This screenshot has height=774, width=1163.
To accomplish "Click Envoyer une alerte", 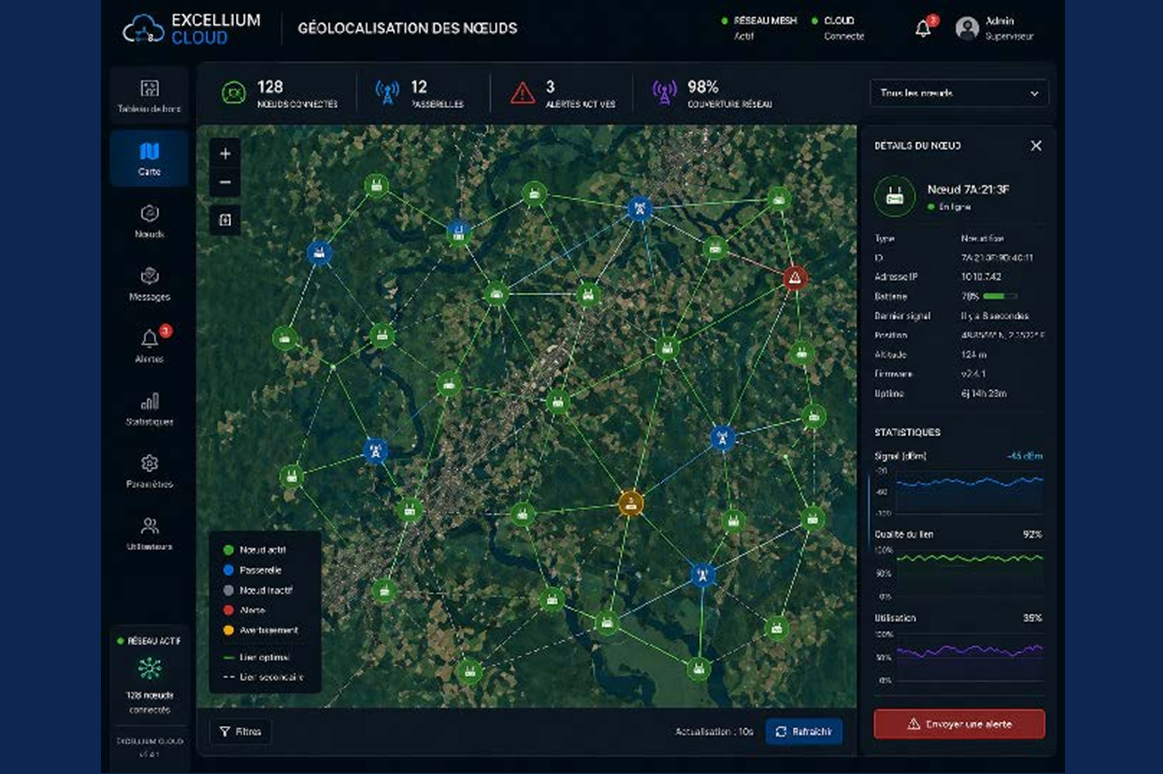I will click(x=959, y=724).
